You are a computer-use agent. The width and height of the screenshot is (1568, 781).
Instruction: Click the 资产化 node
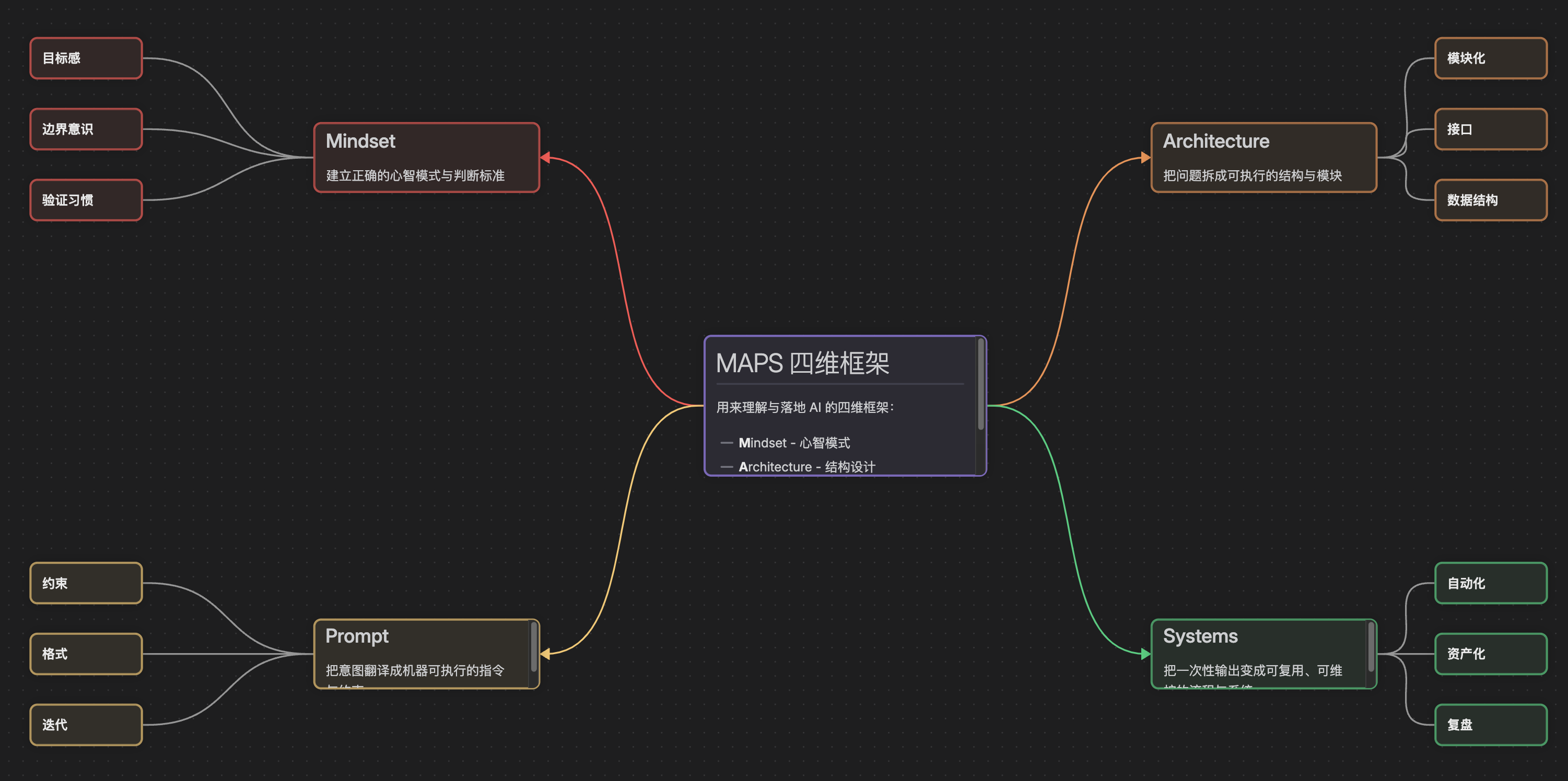coord(1490,654)
